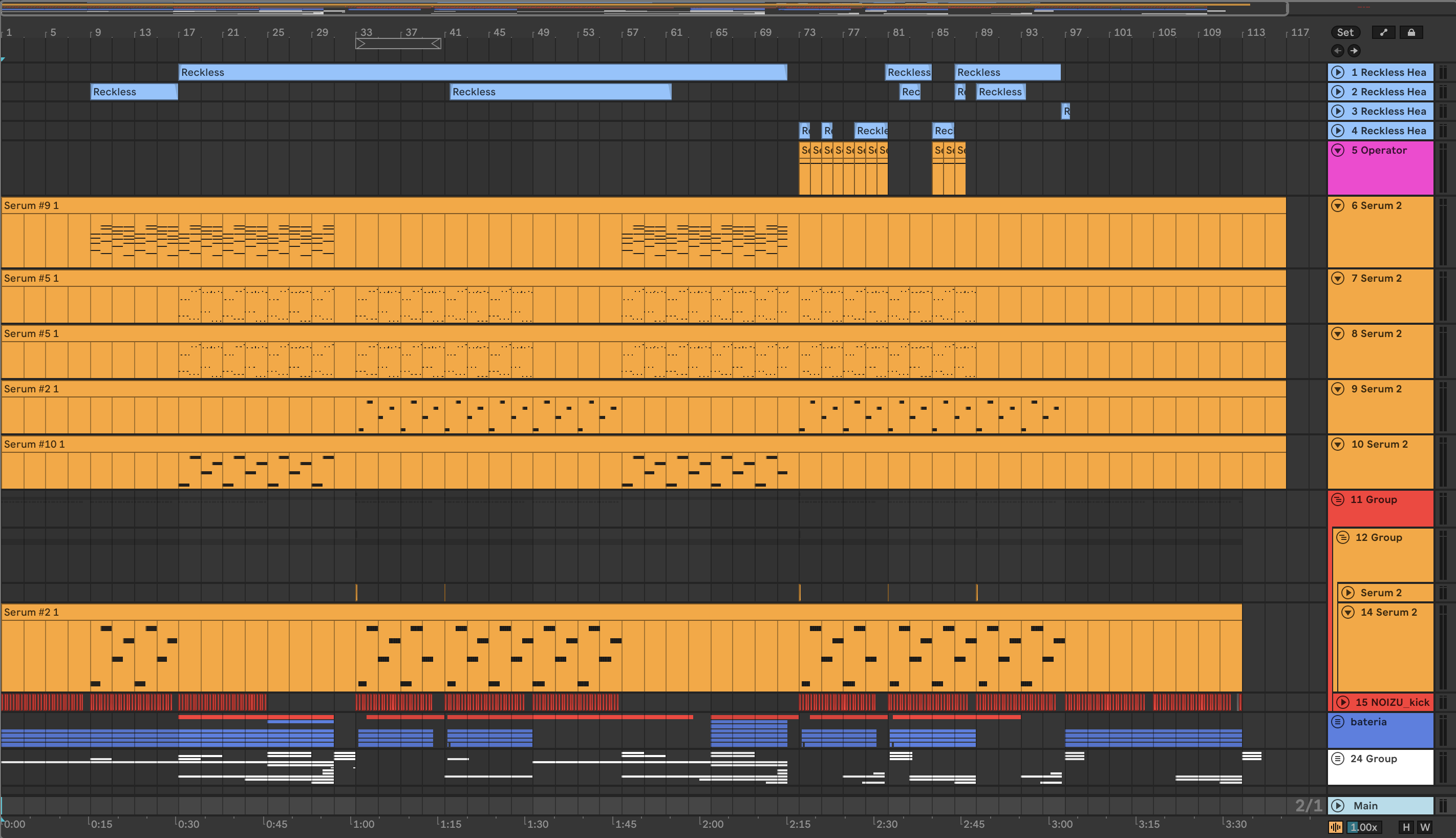Click bar 73 in the beat ruler
1456x838 pixels.
pyautogui.click(x=809, y=32)
